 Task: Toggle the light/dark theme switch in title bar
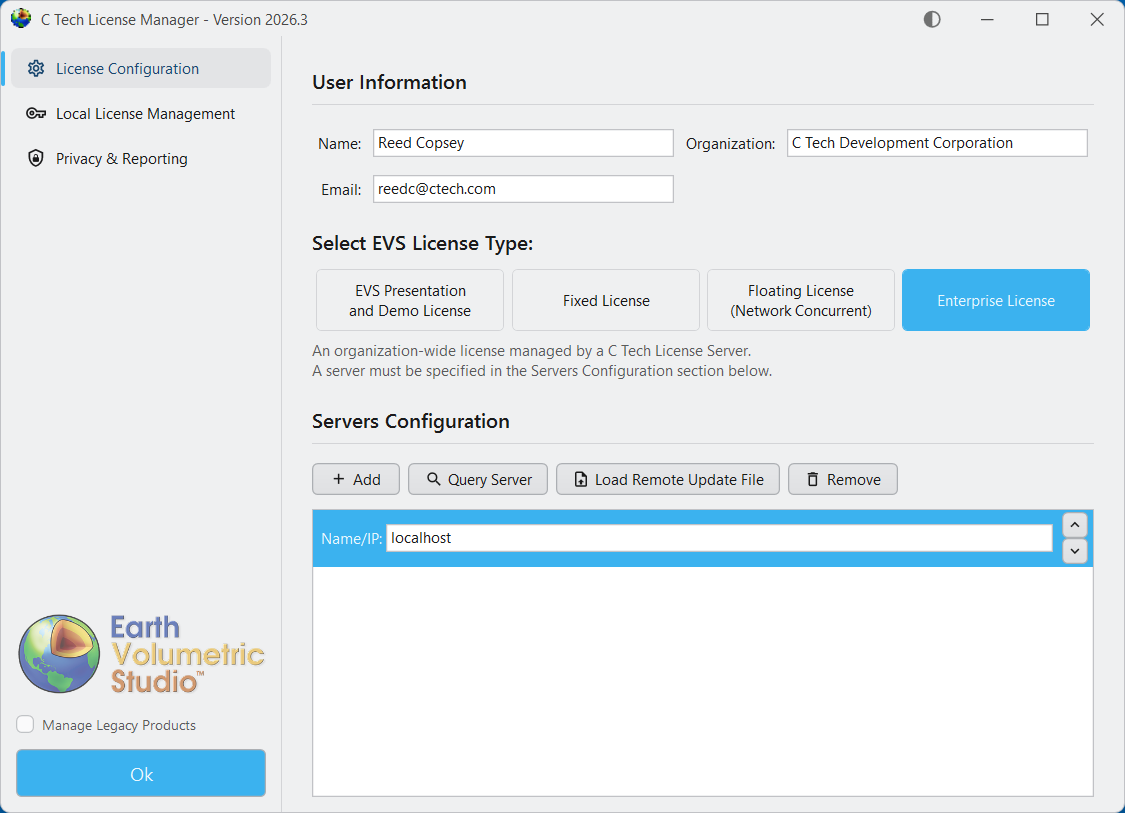point(931,18)
